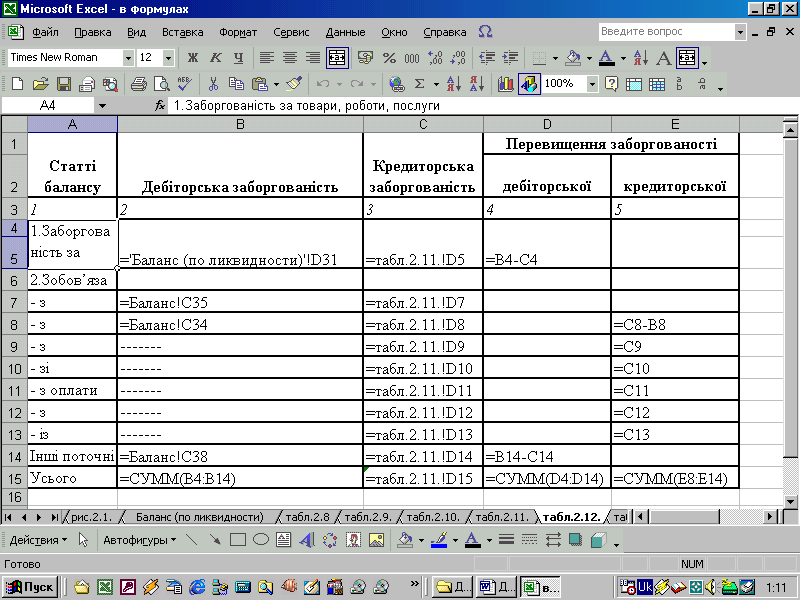The height and width of the screenshot is (600, 800).
Task: Decrease decimal places
Action: click(458, 58)
